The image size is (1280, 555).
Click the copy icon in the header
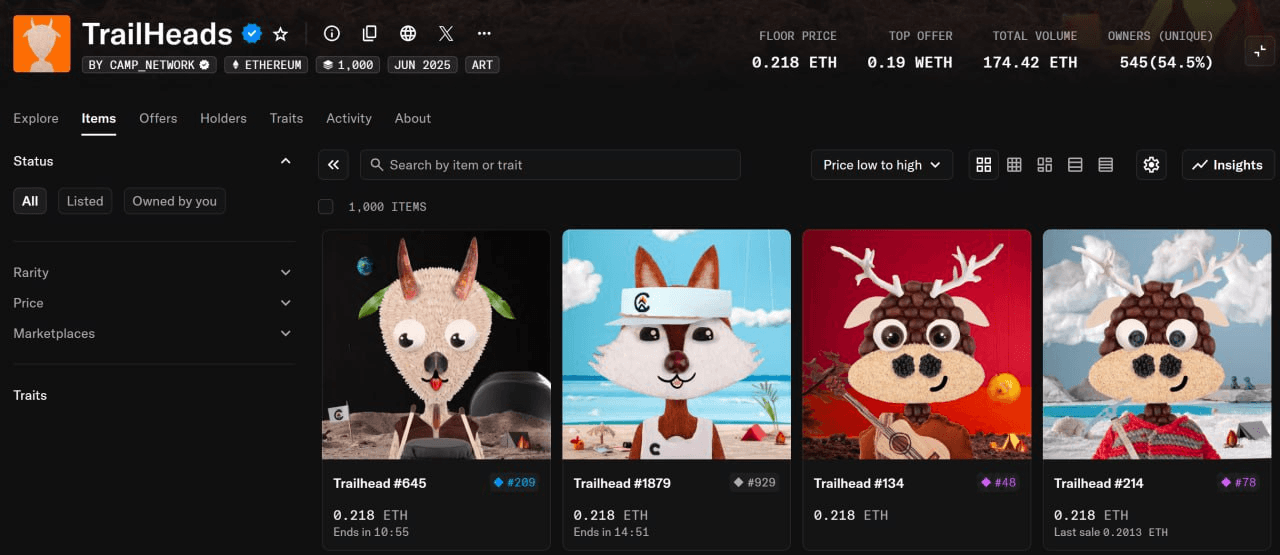(370, 34)
